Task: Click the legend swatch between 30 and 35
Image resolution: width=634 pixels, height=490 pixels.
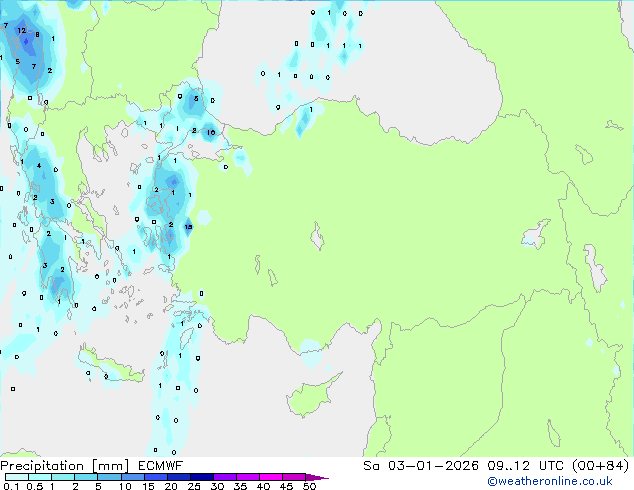Action: click(x=225, y=477)
